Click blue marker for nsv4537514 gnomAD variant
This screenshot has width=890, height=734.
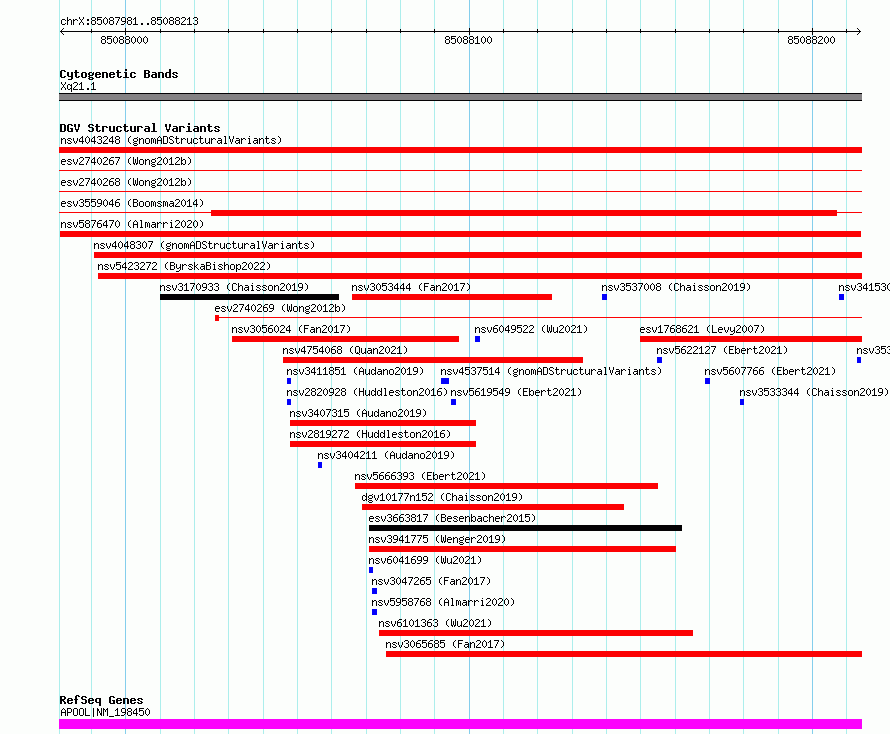[x=445, y=381]
